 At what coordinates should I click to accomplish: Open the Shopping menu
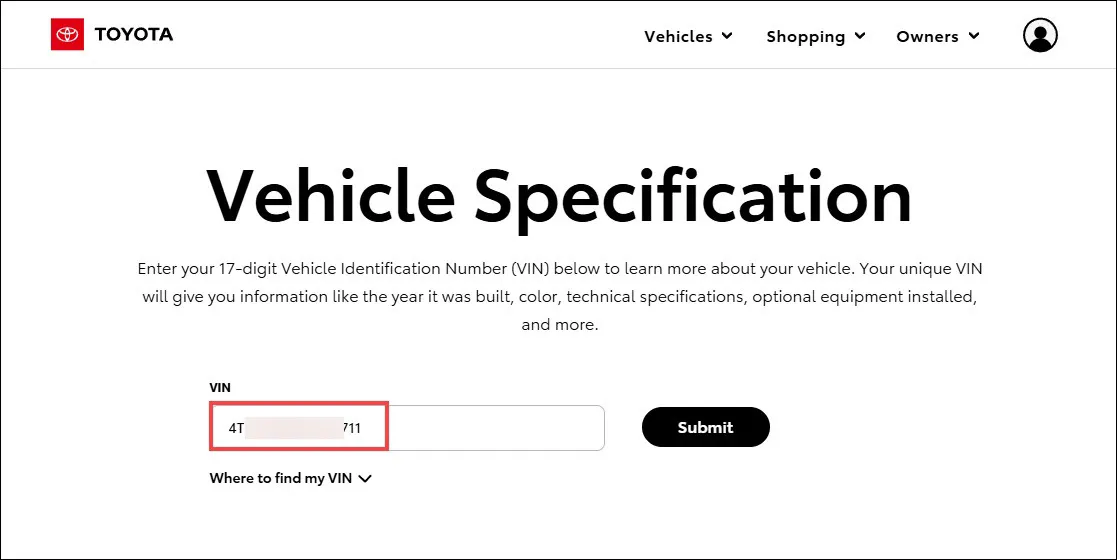click(x=816, y=36)
